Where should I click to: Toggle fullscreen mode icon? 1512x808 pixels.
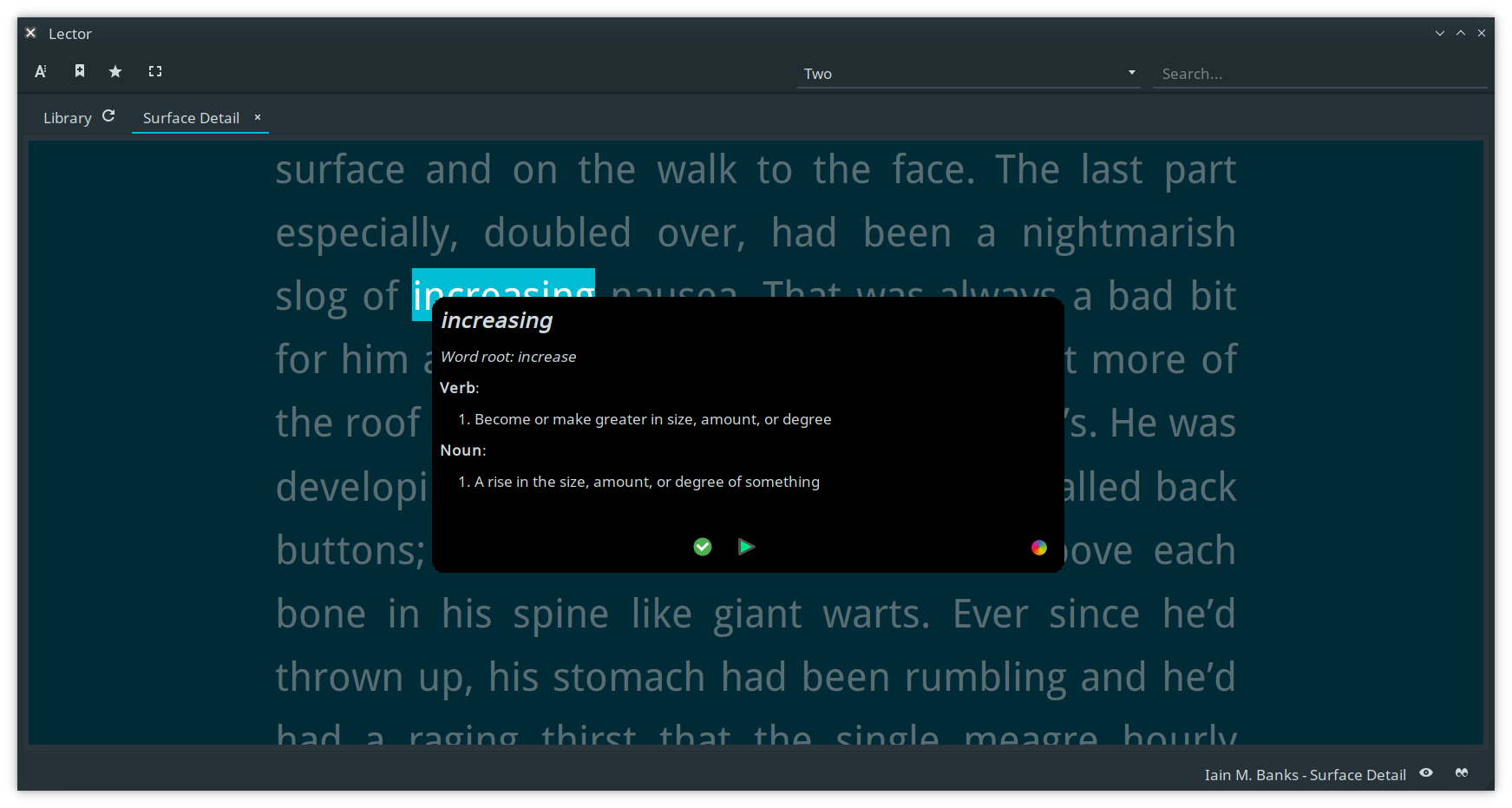tap(155, 71)
